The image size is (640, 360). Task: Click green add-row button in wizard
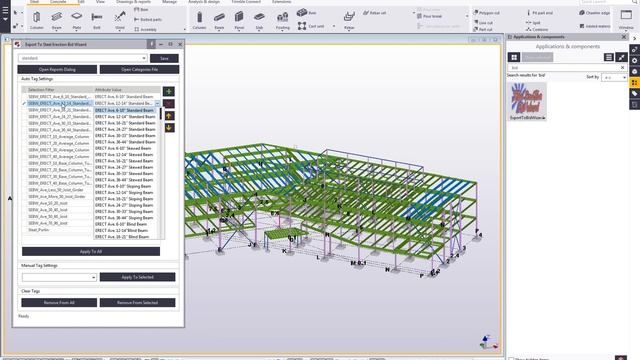(169, 91)
